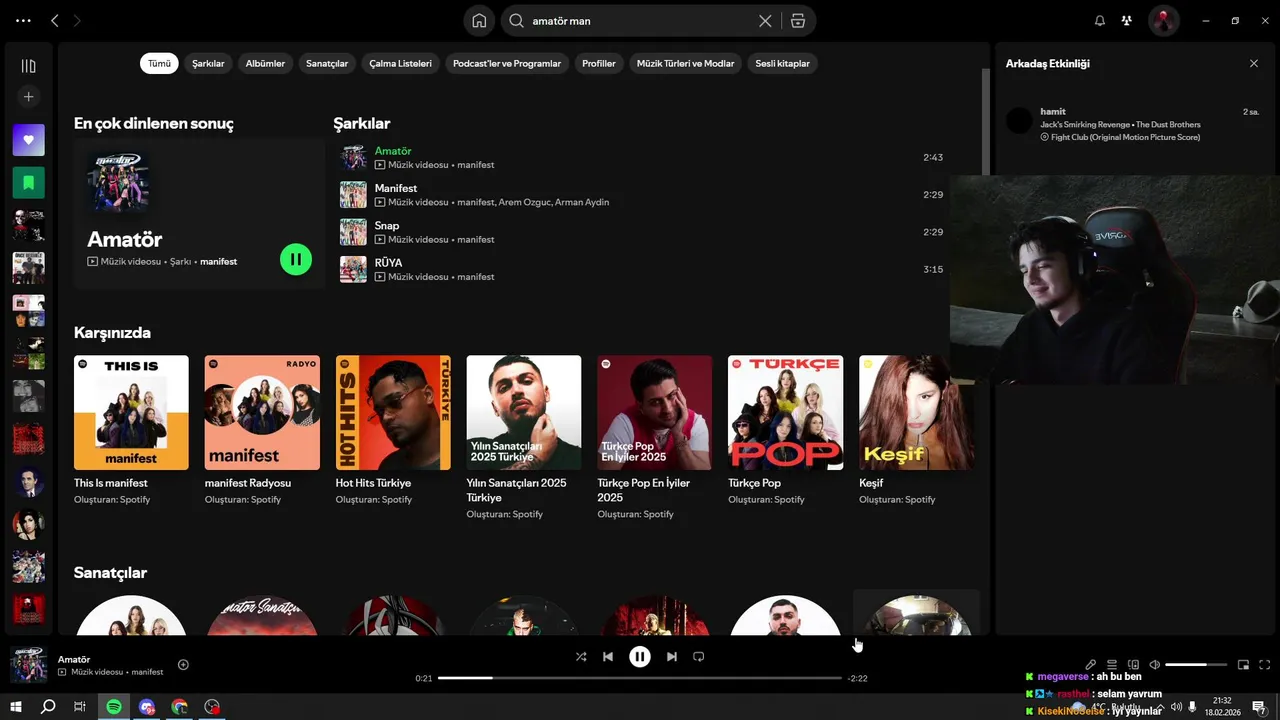Pause Amatör with green button
The image size is (1280, 720).
pos(296,259)
